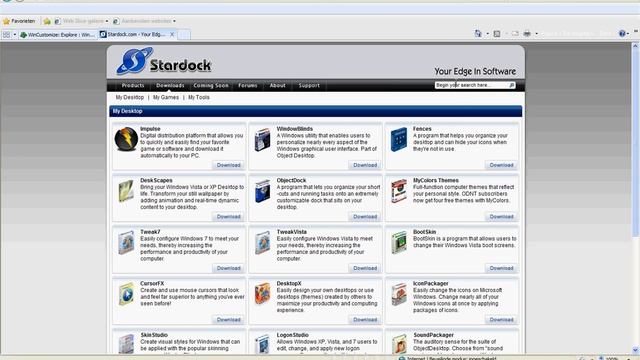Click the browser Help icon
Viewport: 640px width, 360px height.
point(622,33)
